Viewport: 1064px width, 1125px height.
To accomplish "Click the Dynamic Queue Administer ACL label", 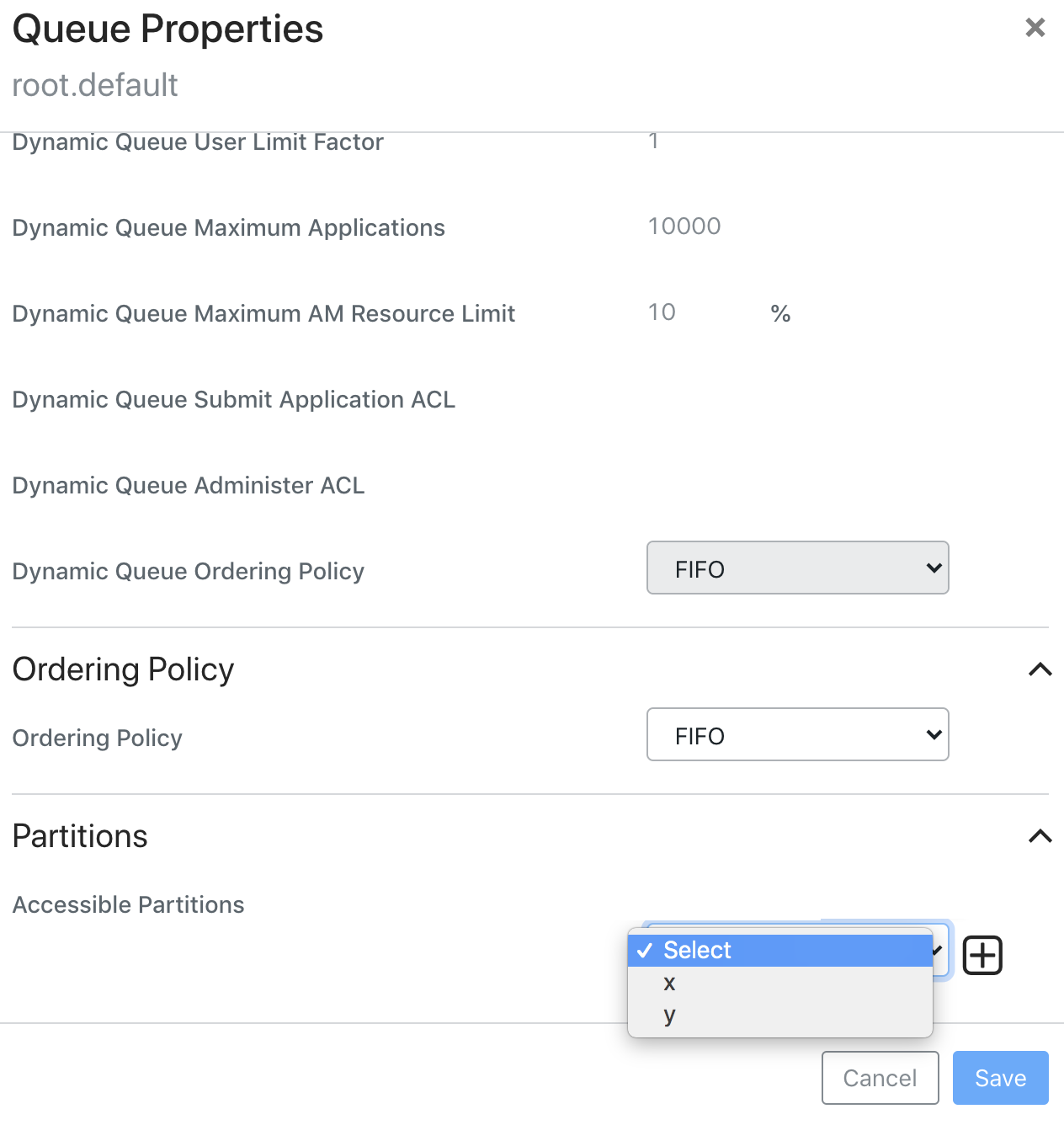I will 189,486.
